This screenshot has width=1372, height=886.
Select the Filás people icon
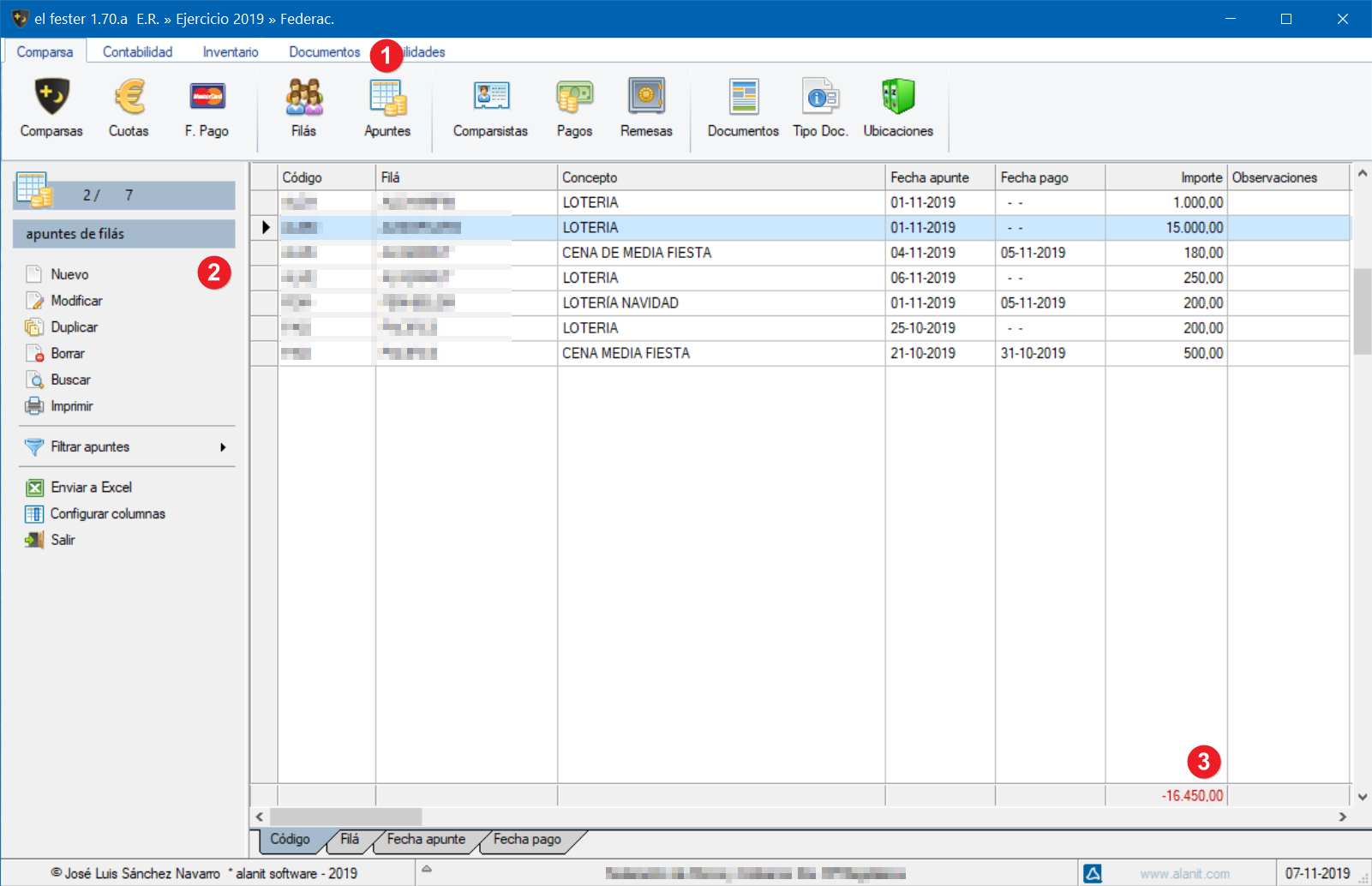pyautogui.click(x=303, y=98)
